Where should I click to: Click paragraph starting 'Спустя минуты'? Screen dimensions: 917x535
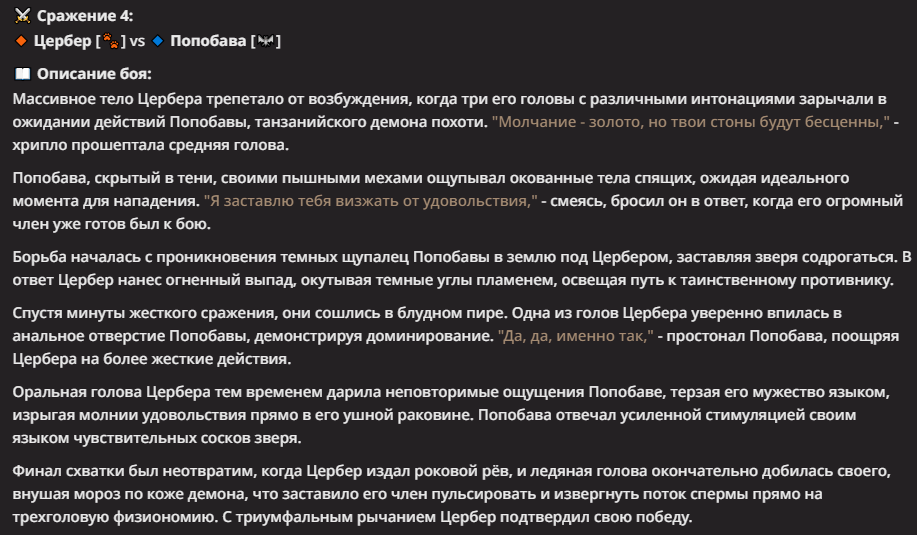coord(456,336)
